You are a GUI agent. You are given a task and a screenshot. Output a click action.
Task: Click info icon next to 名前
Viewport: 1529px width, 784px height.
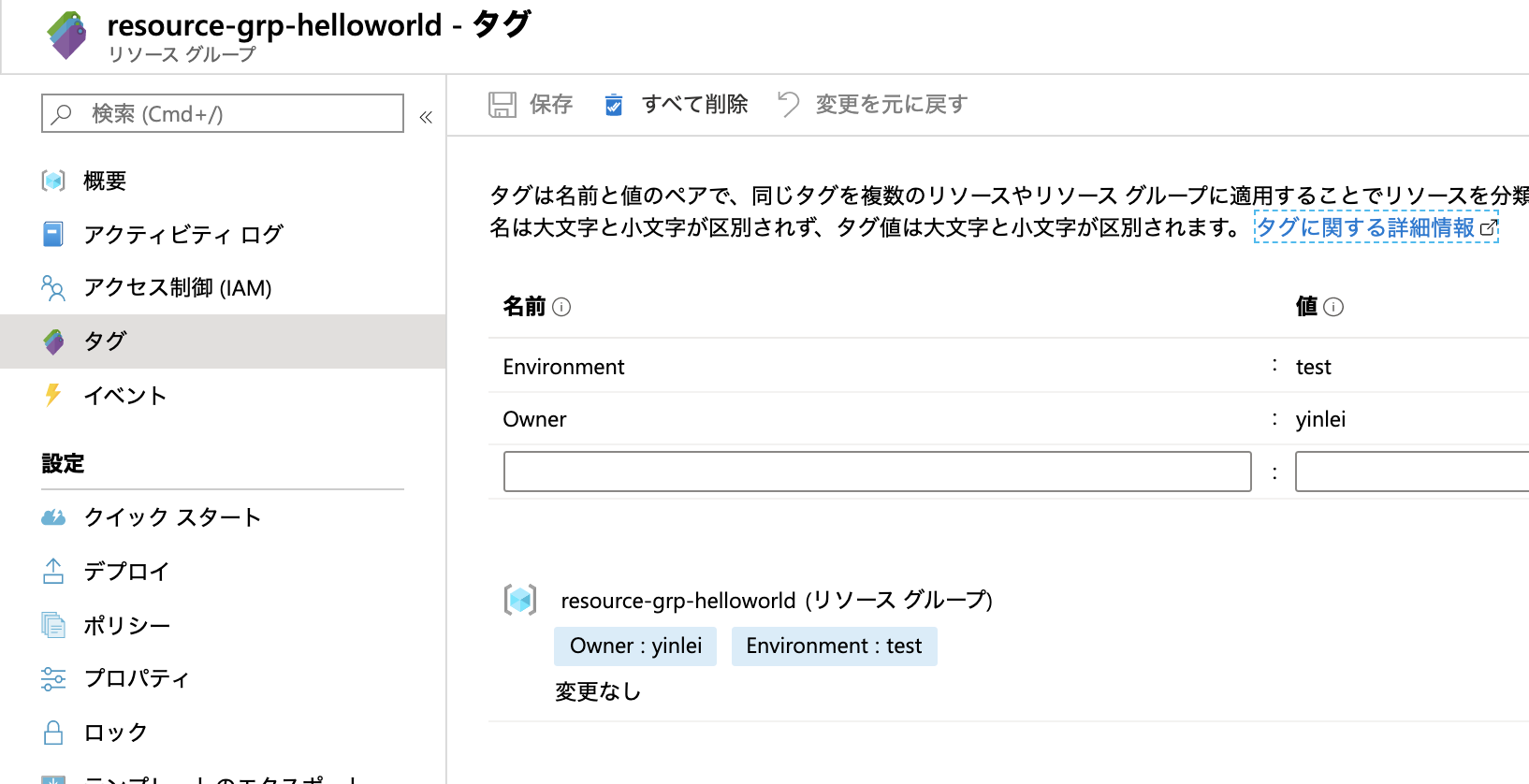coord(561,307)
